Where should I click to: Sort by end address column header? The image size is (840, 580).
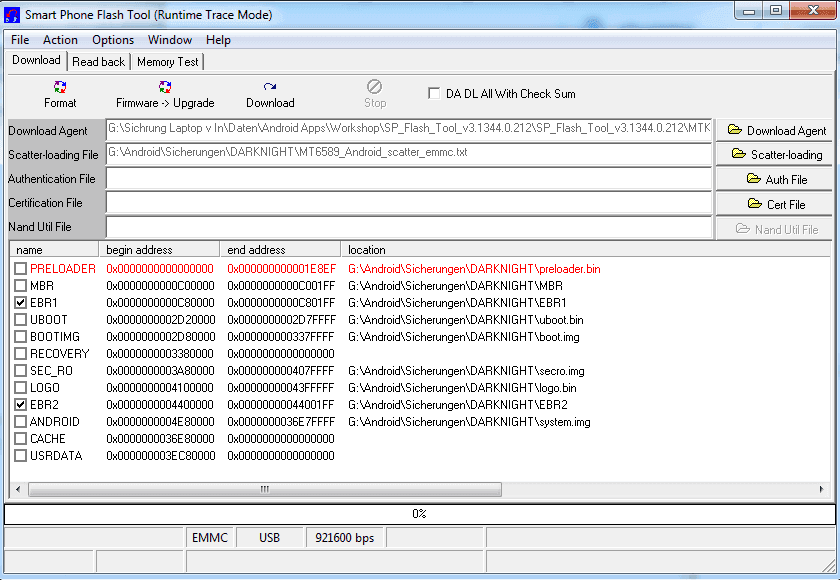[x=280, y=250]
